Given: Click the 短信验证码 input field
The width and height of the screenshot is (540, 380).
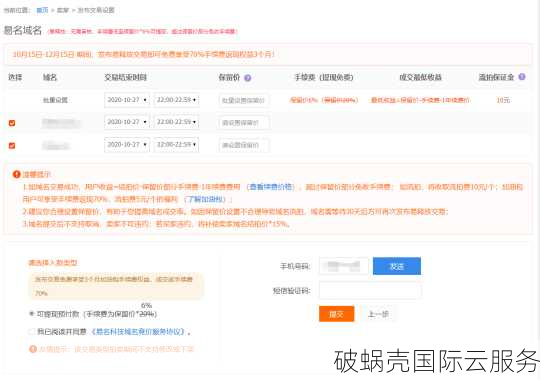Looking at the screenshot, I should [x=370, y=290].
